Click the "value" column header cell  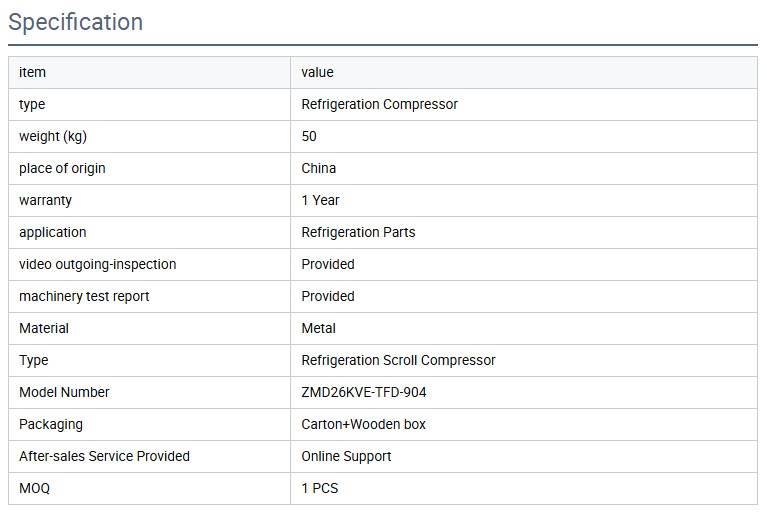(x=317, y=72)
